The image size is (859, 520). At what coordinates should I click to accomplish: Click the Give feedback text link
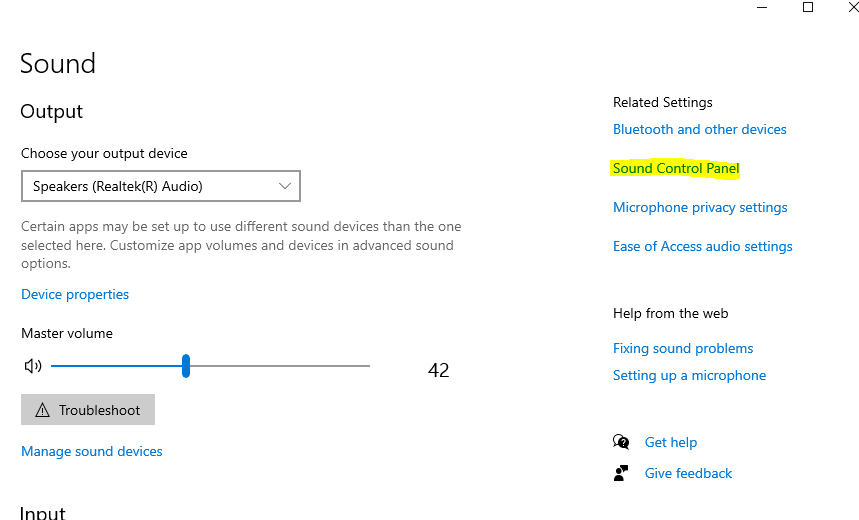[689, 473]
